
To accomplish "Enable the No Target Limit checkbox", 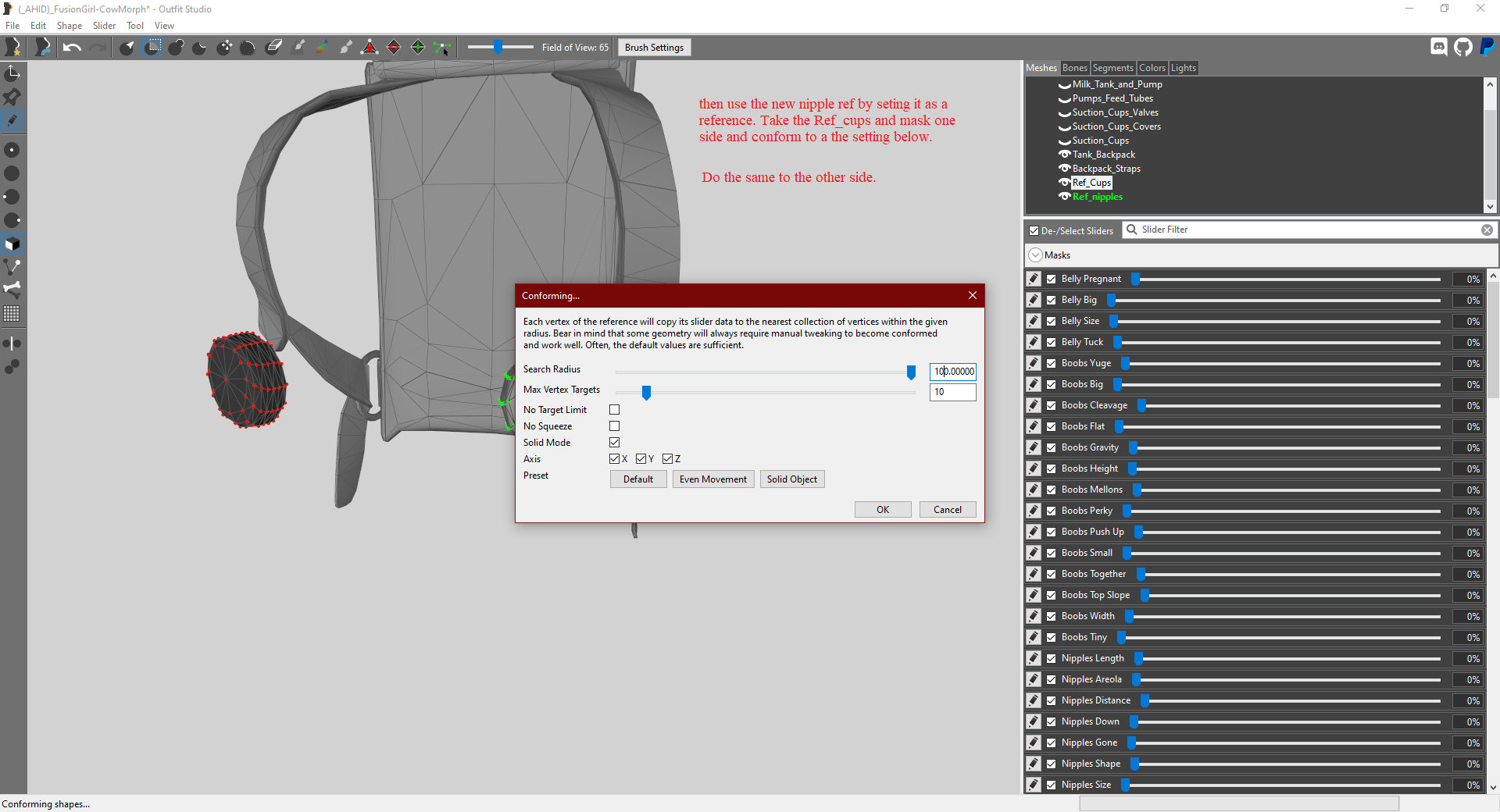I will (614, 410).
